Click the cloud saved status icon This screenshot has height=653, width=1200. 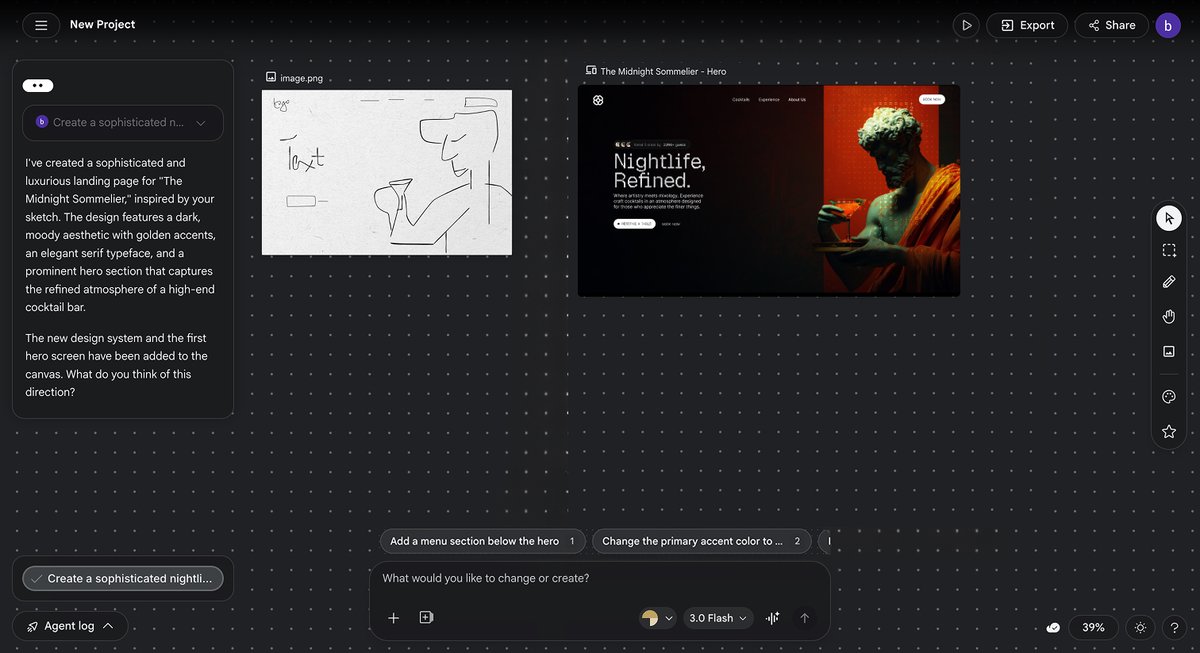[x=1053, y=628]
